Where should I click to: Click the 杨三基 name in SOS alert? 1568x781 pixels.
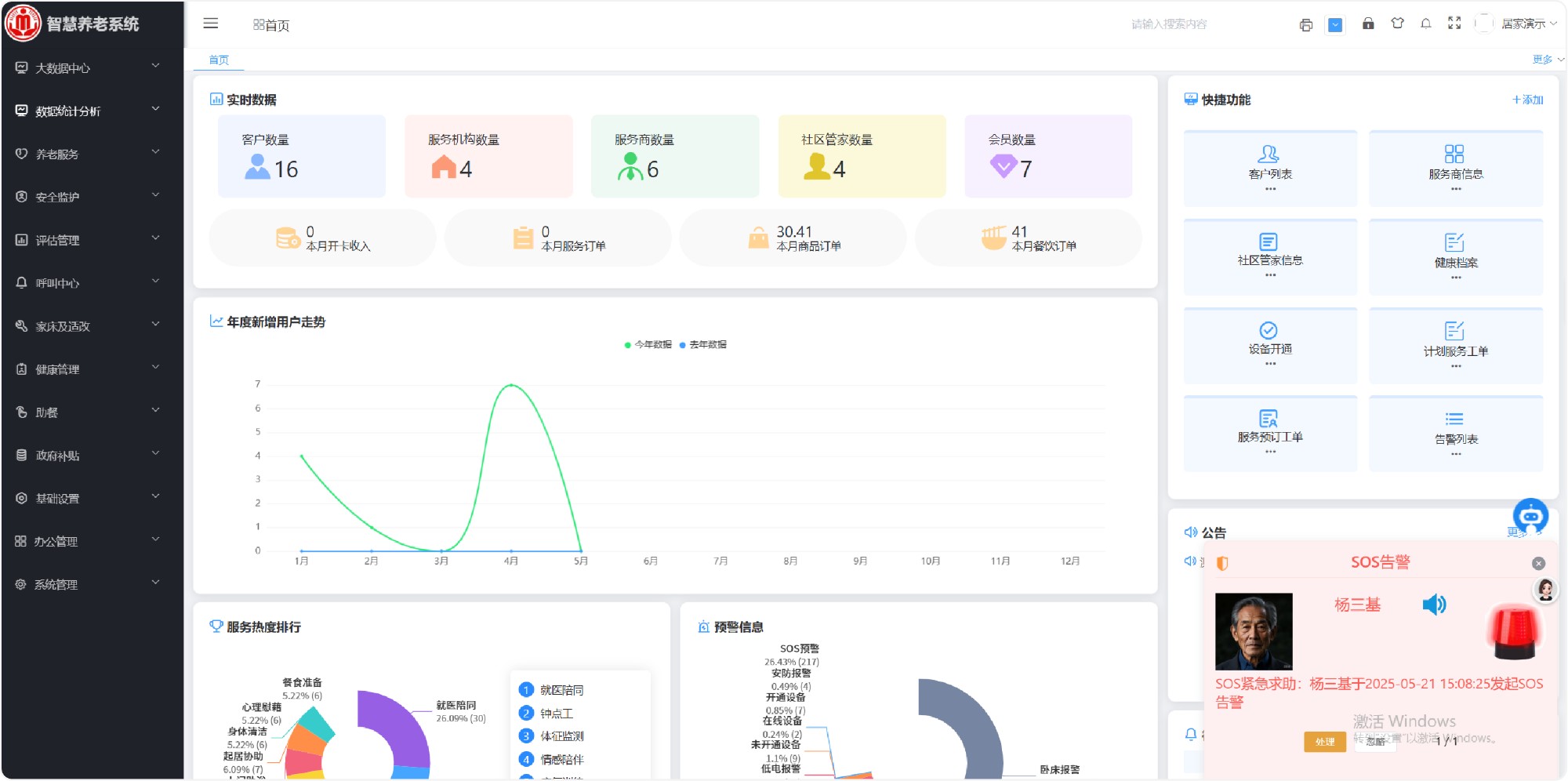1357,605
